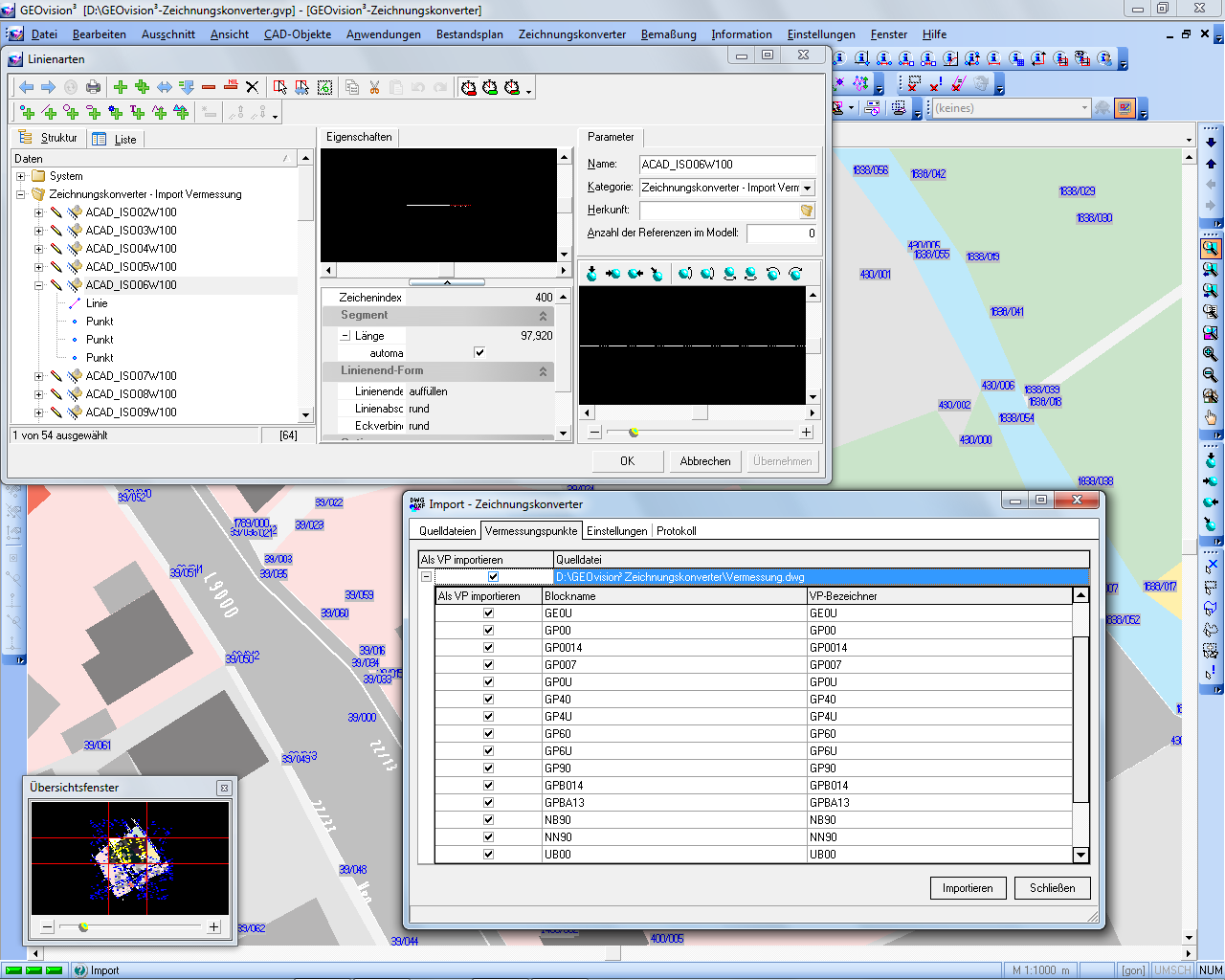Uncheck the GP00 import checkbox

coord(488,631)
